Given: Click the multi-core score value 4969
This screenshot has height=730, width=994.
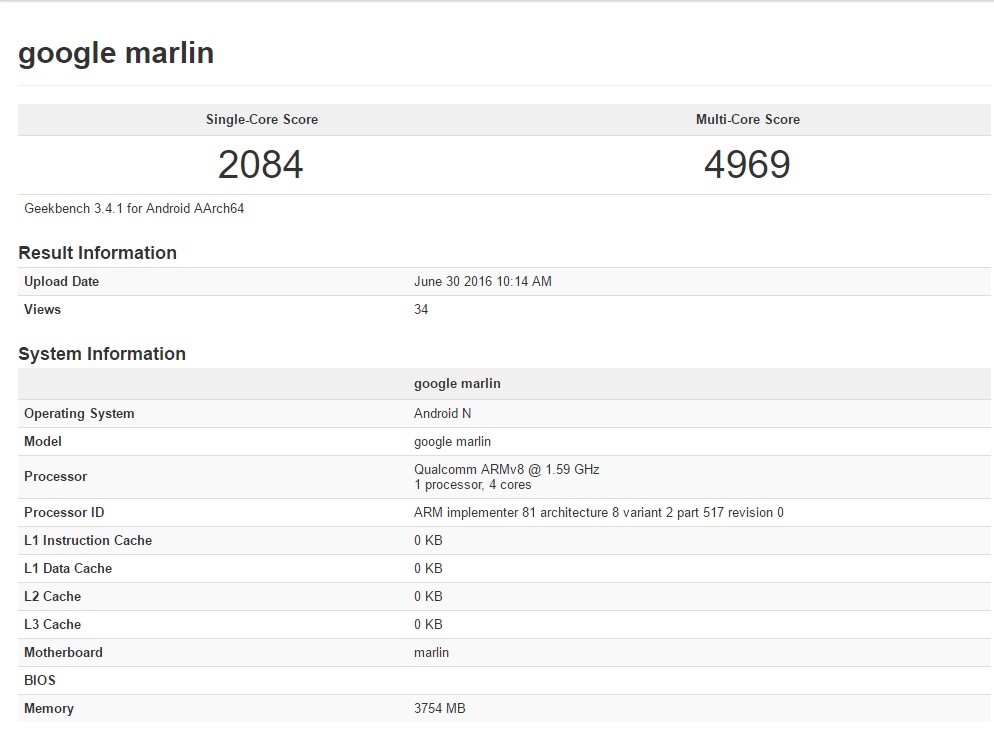Looking at the screenshot, I should pyautogui.click(x=747, y=165).
